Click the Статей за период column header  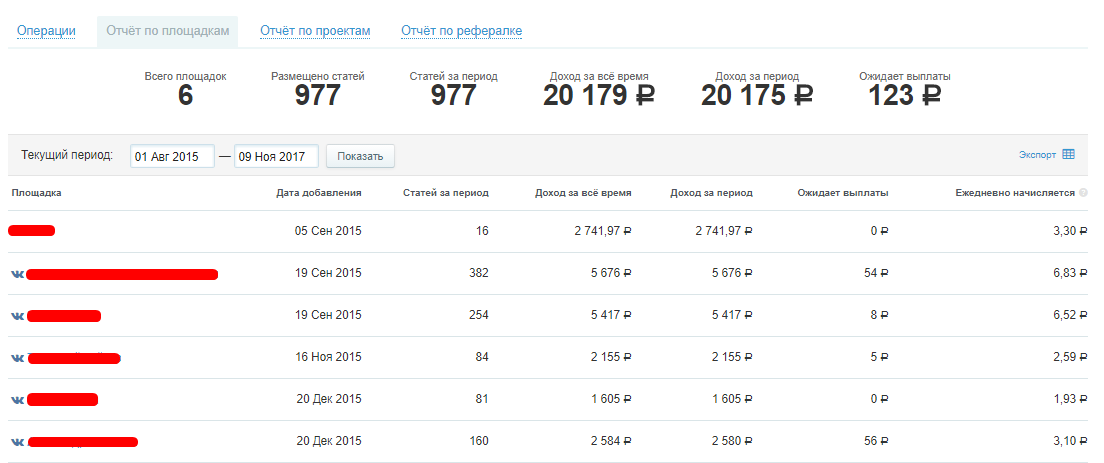point(445,193)
